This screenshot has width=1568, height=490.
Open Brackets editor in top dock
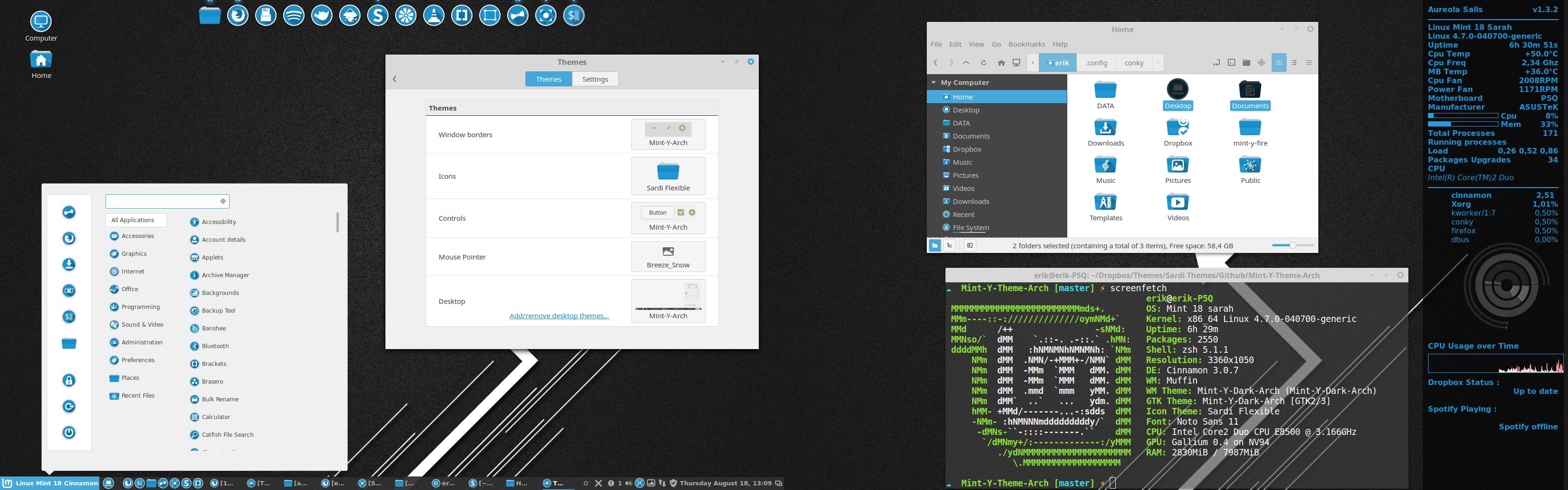[x=462, y=15]
